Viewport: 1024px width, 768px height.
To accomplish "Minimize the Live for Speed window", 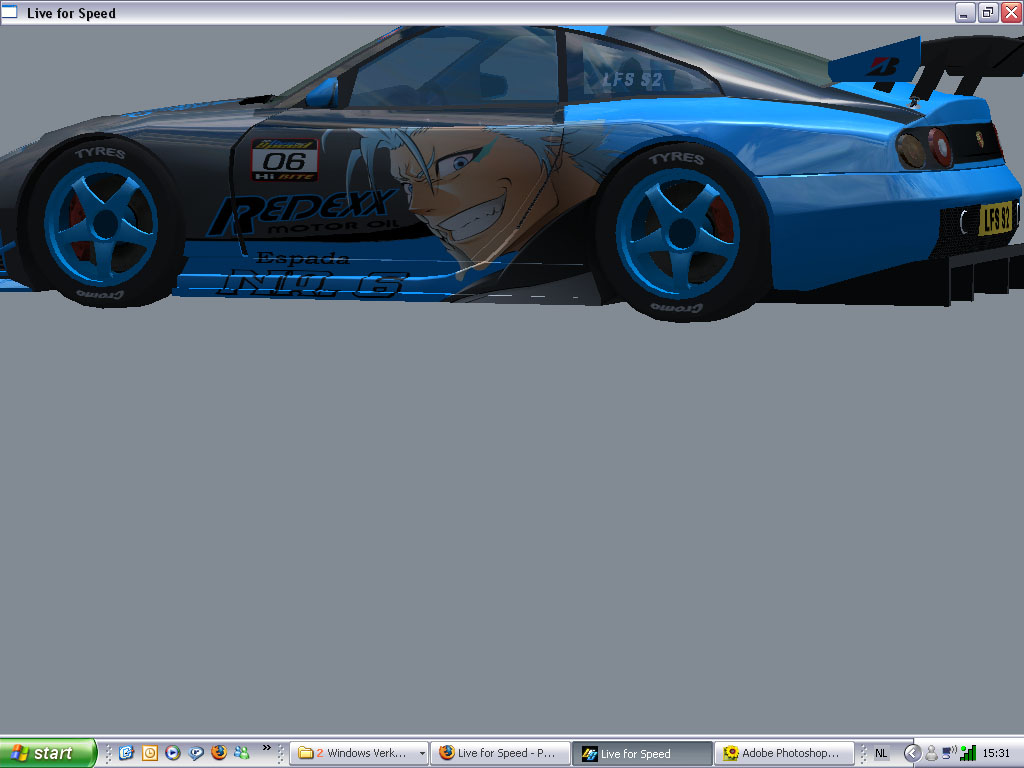I will tap(965, 13).
